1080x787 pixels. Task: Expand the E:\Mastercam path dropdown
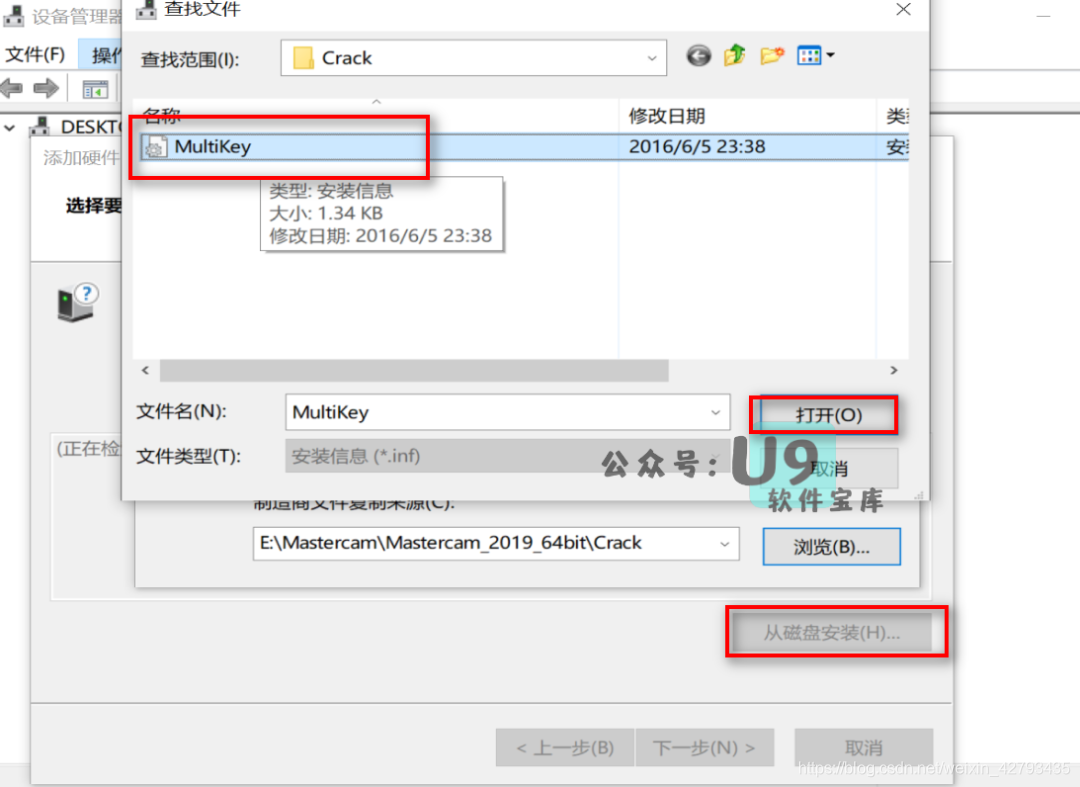[x=724, y=544]
